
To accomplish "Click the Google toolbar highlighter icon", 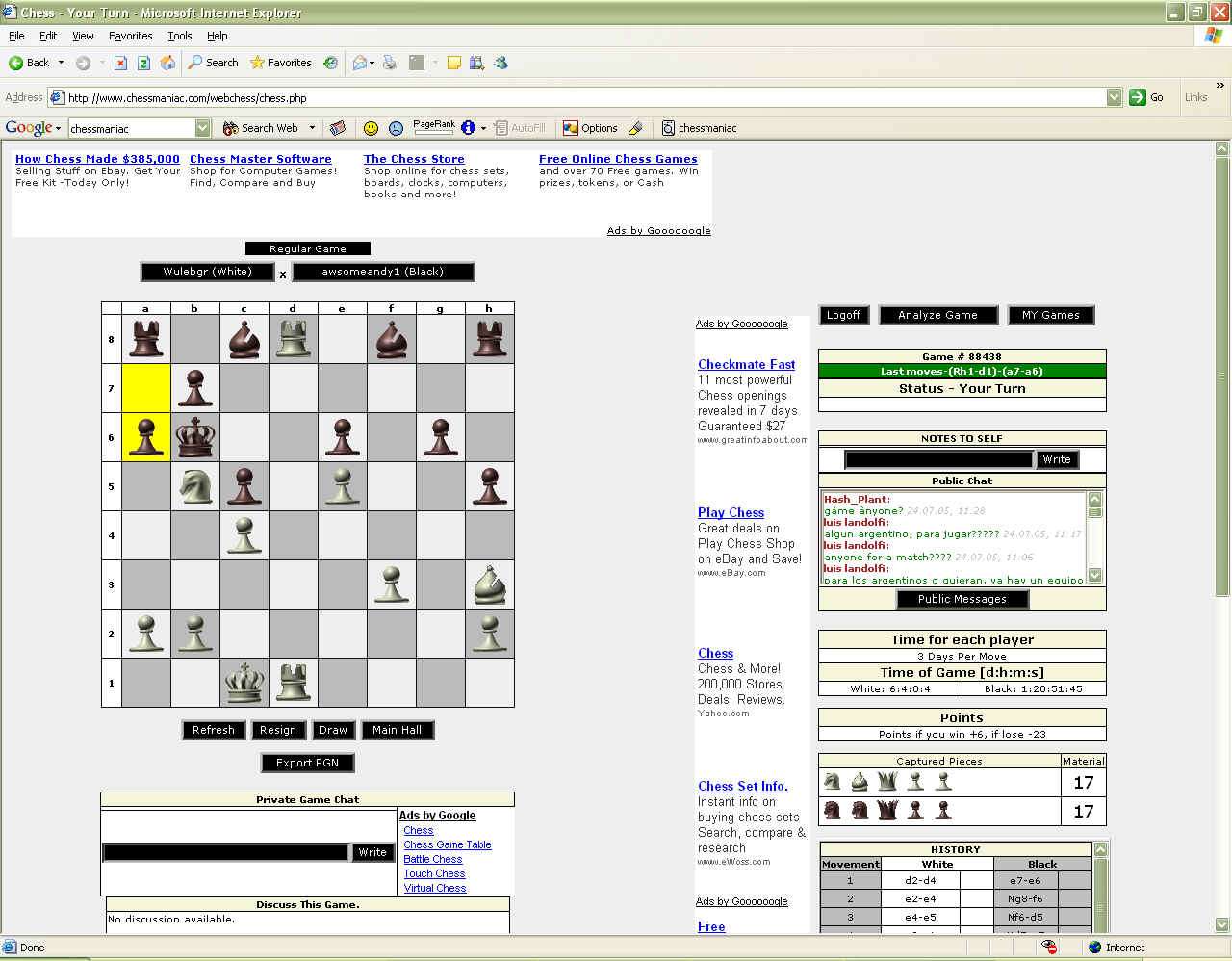I will click(x=635, y=128).
